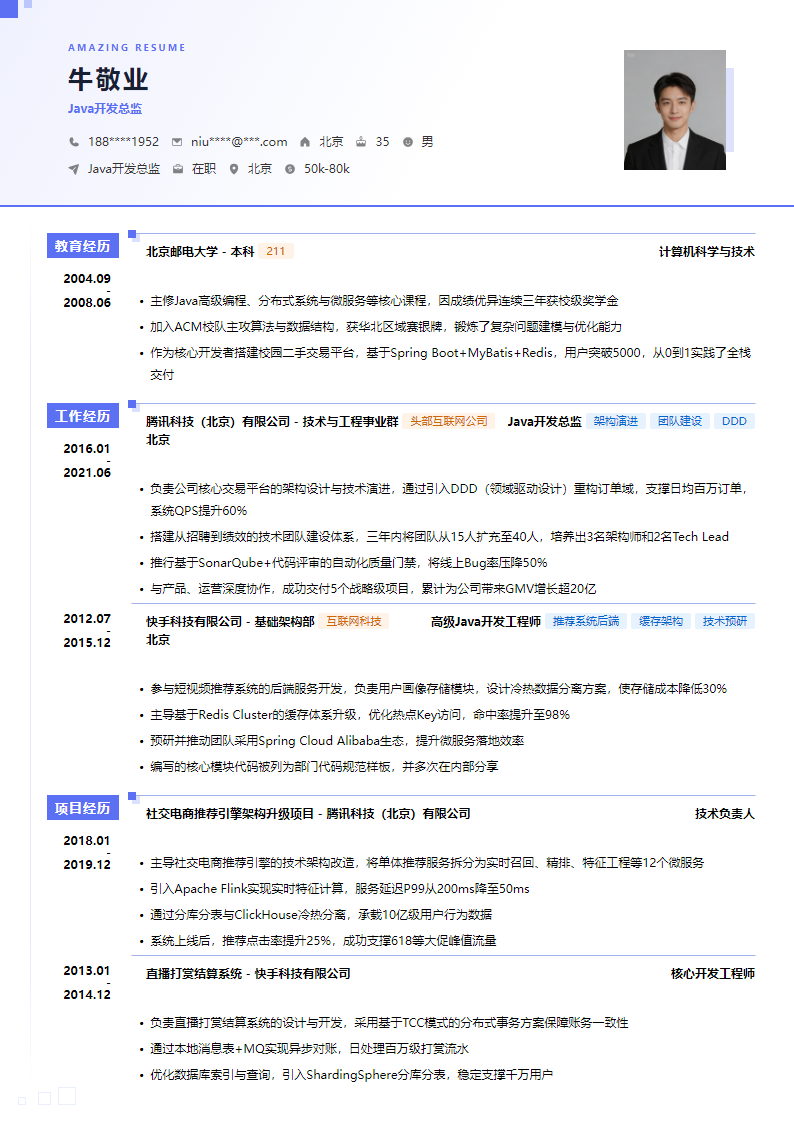794x1123 pixels.
Task: Click 直播打赏结算系统 - 快手科技有限公司 heading
Action: coord(248,973)
